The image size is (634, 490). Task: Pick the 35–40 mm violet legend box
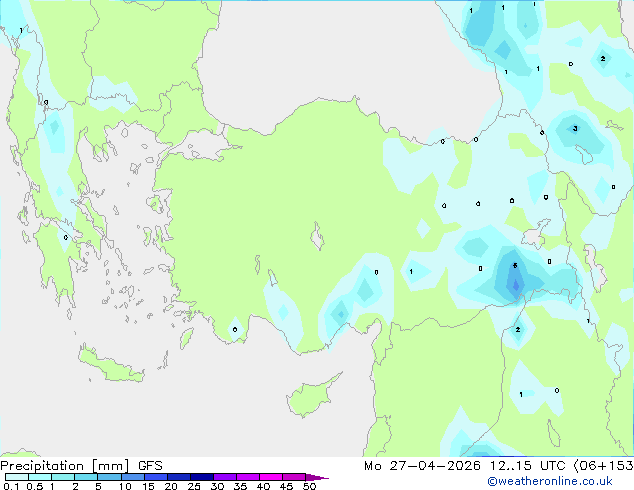(x=247, y=477)
